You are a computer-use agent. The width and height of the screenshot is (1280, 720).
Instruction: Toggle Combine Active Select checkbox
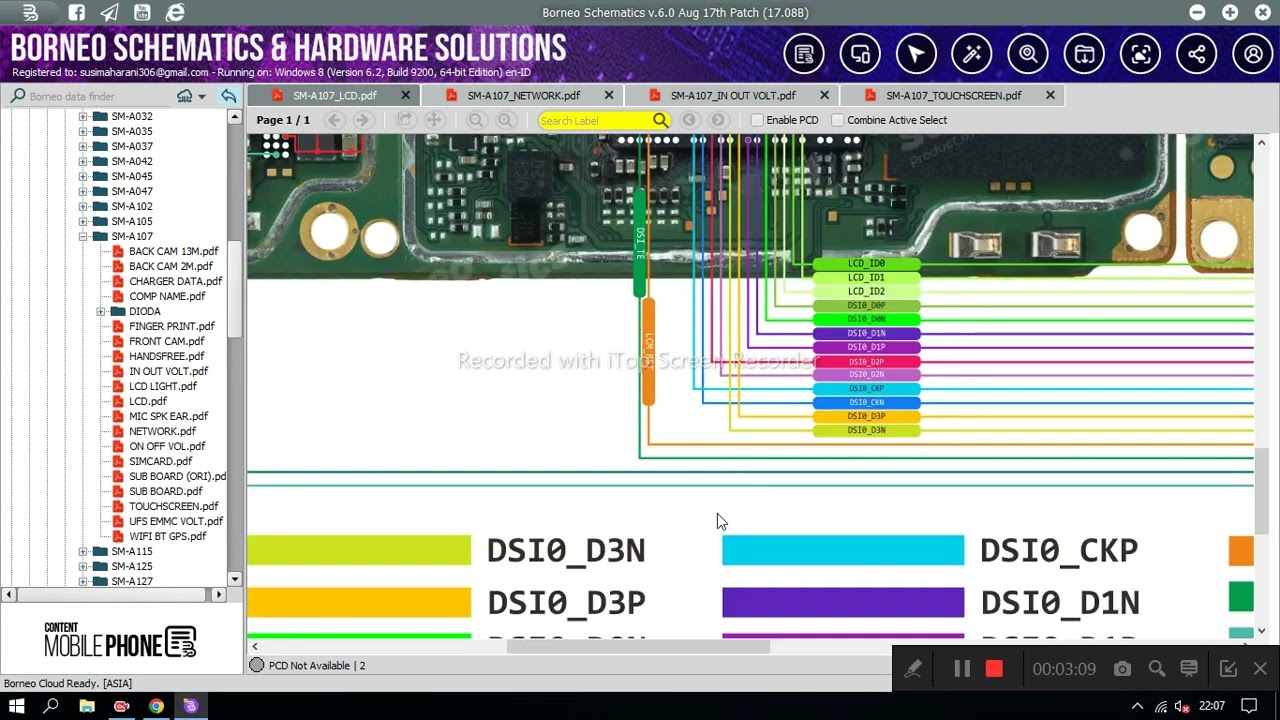[x=838, y=120]
